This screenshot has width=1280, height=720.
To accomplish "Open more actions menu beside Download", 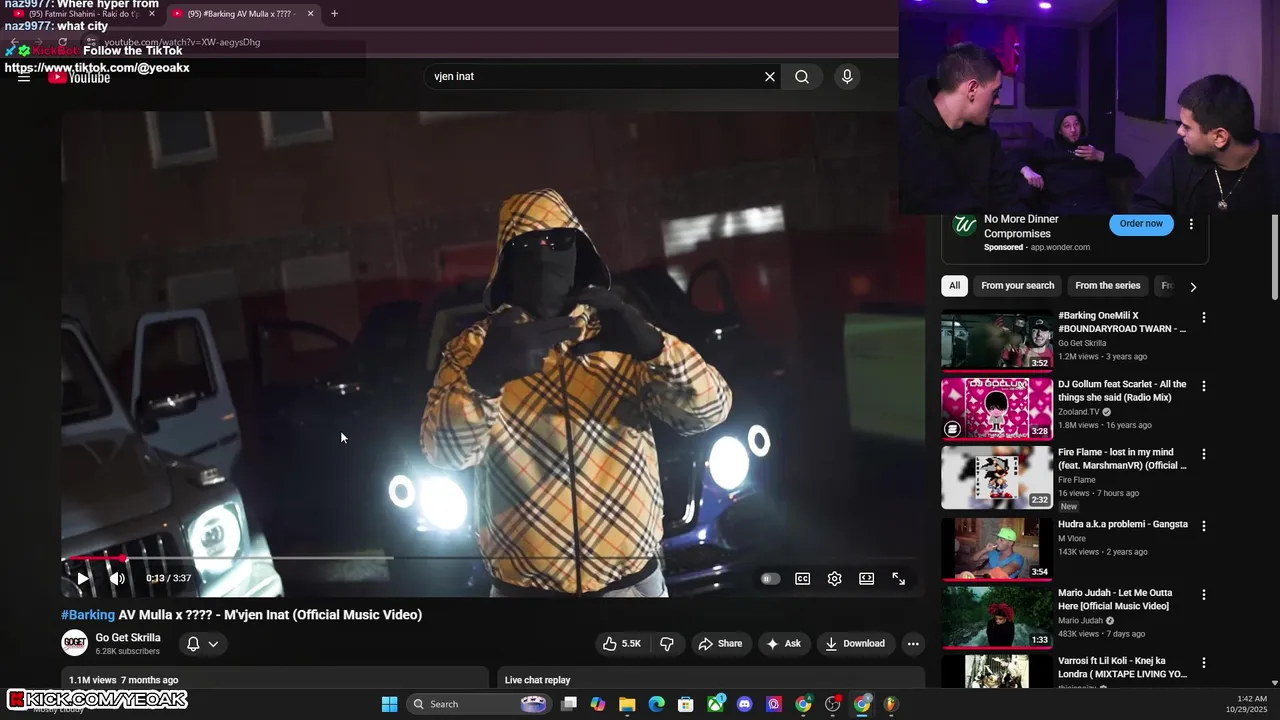I will (913, 644).
